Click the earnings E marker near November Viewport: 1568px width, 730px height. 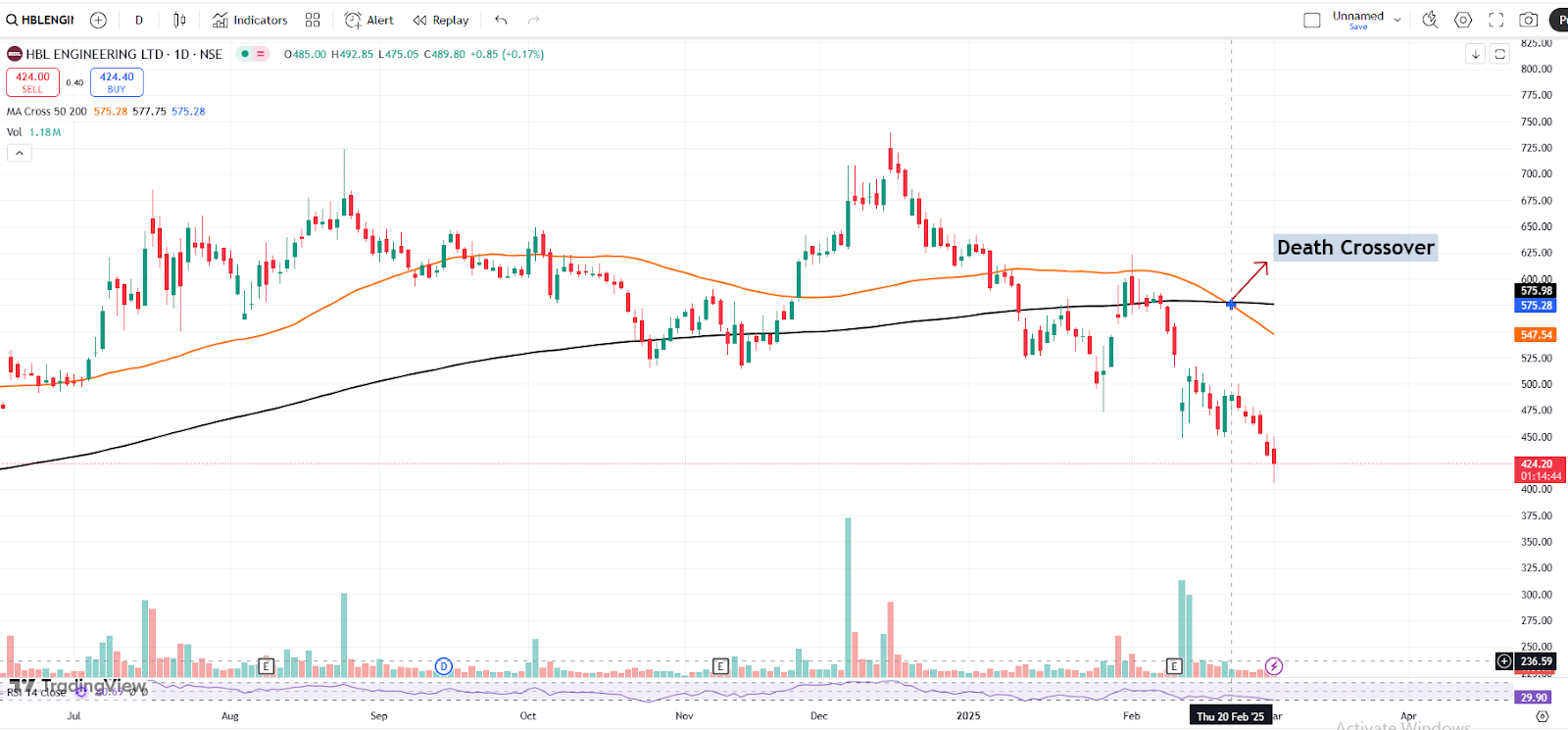pos(720,666)
